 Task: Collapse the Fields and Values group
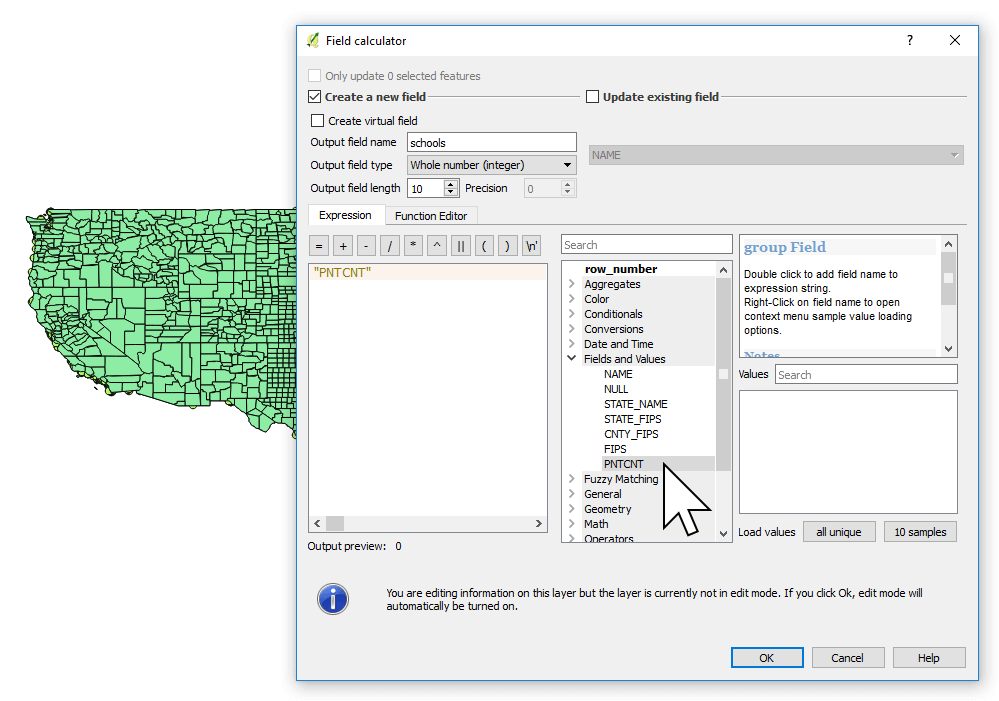(x=571, y=358)
